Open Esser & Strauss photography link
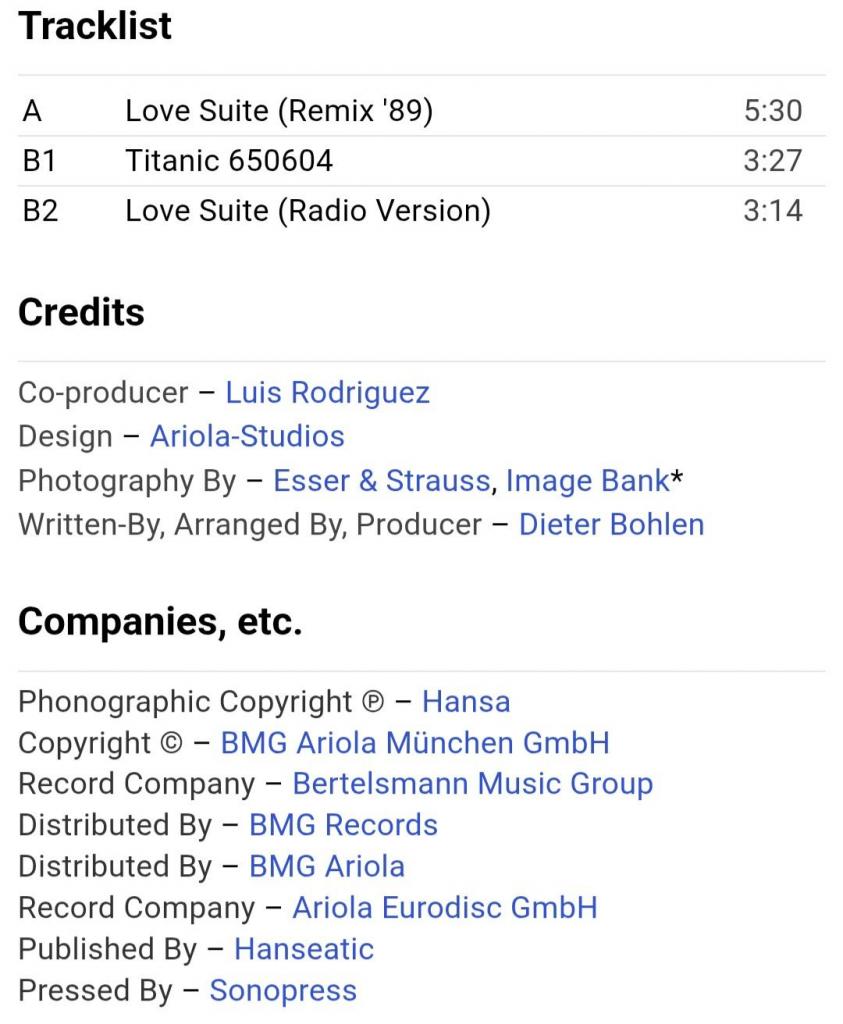Screen dimensions: 843x1024 pyautogui.click(x=381, y=481)
